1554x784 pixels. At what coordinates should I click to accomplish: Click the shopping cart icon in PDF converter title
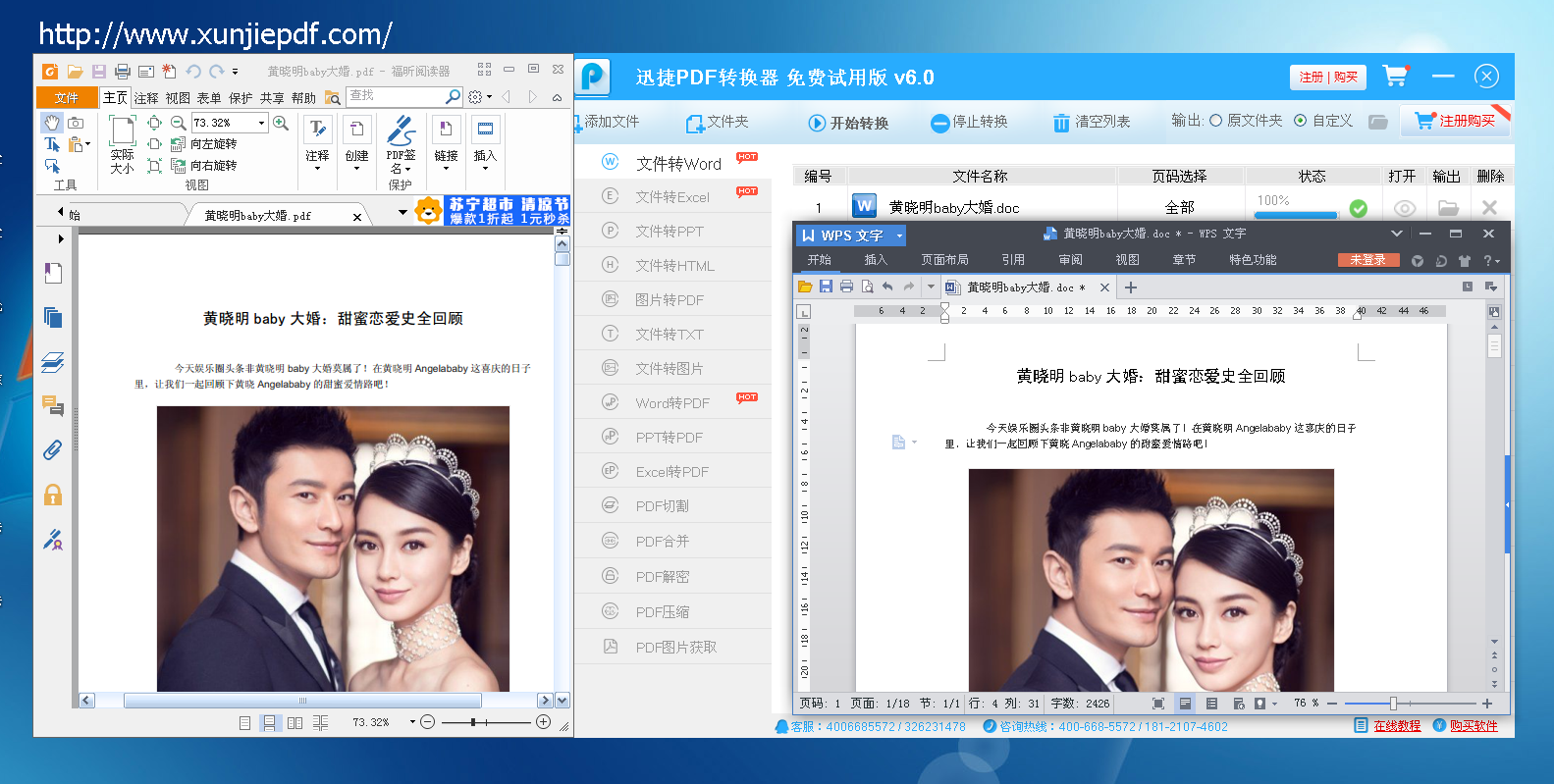tap(1395, 76)
